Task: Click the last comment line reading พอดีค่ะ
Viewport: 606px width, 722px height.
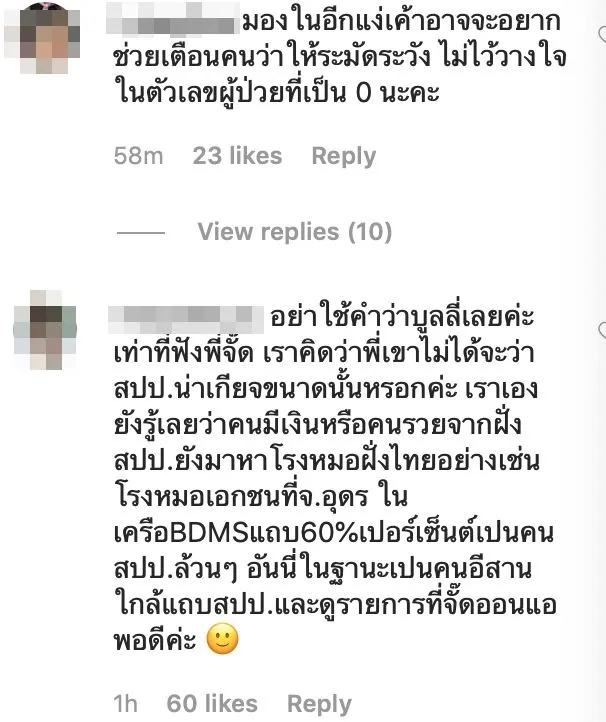Action: (155, 640)
